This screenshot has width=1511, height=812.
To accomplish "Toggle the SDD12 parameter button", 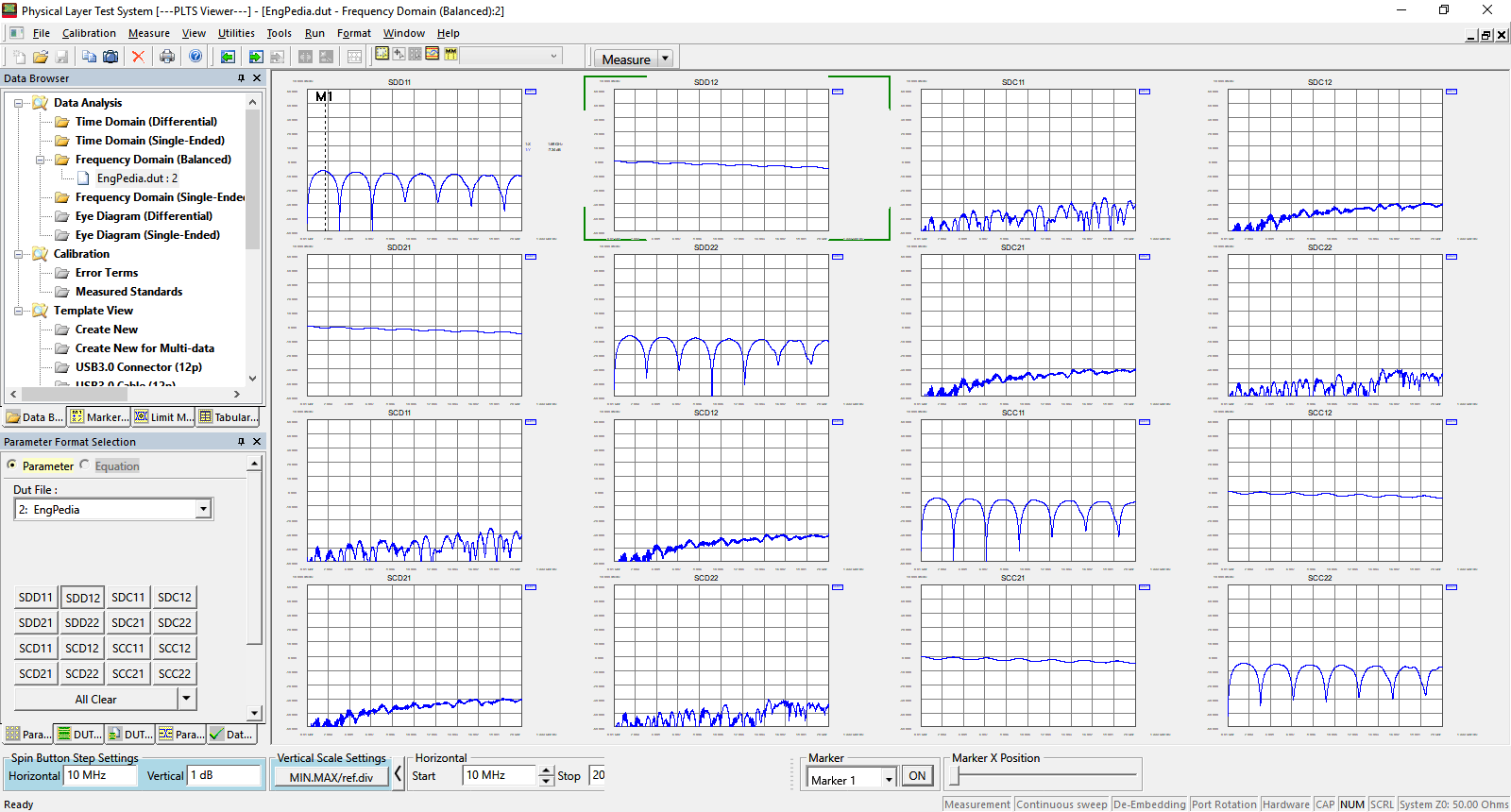I will [x=82, y=598].
